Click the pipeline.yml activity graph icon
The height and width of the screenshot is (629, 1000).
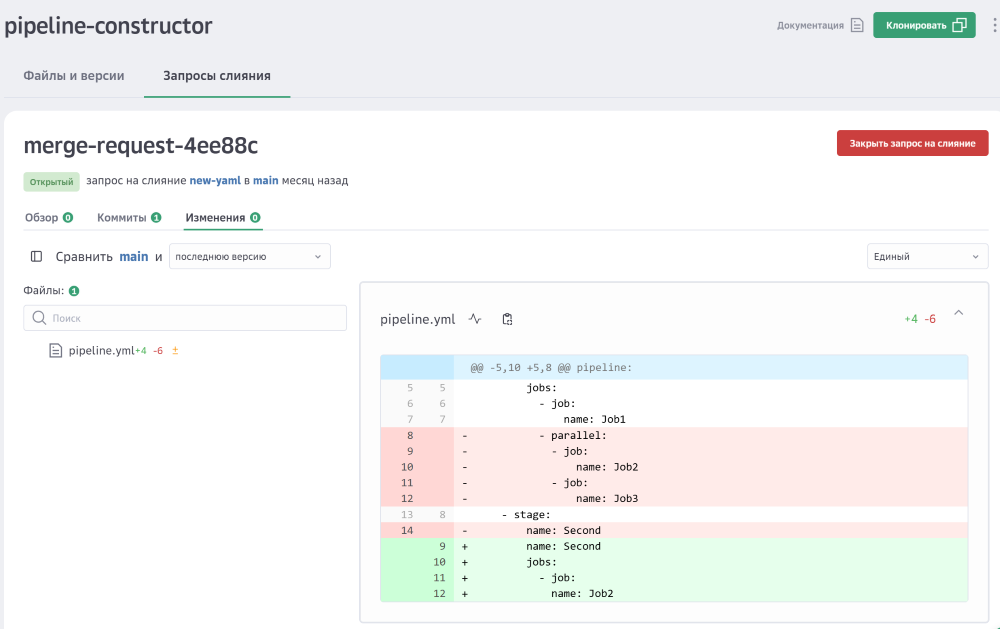click(475, 319)
